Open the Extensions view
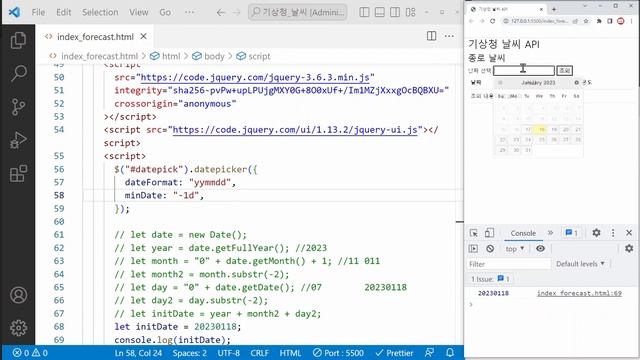The image size is (640, 360). [x=18, y=173]
